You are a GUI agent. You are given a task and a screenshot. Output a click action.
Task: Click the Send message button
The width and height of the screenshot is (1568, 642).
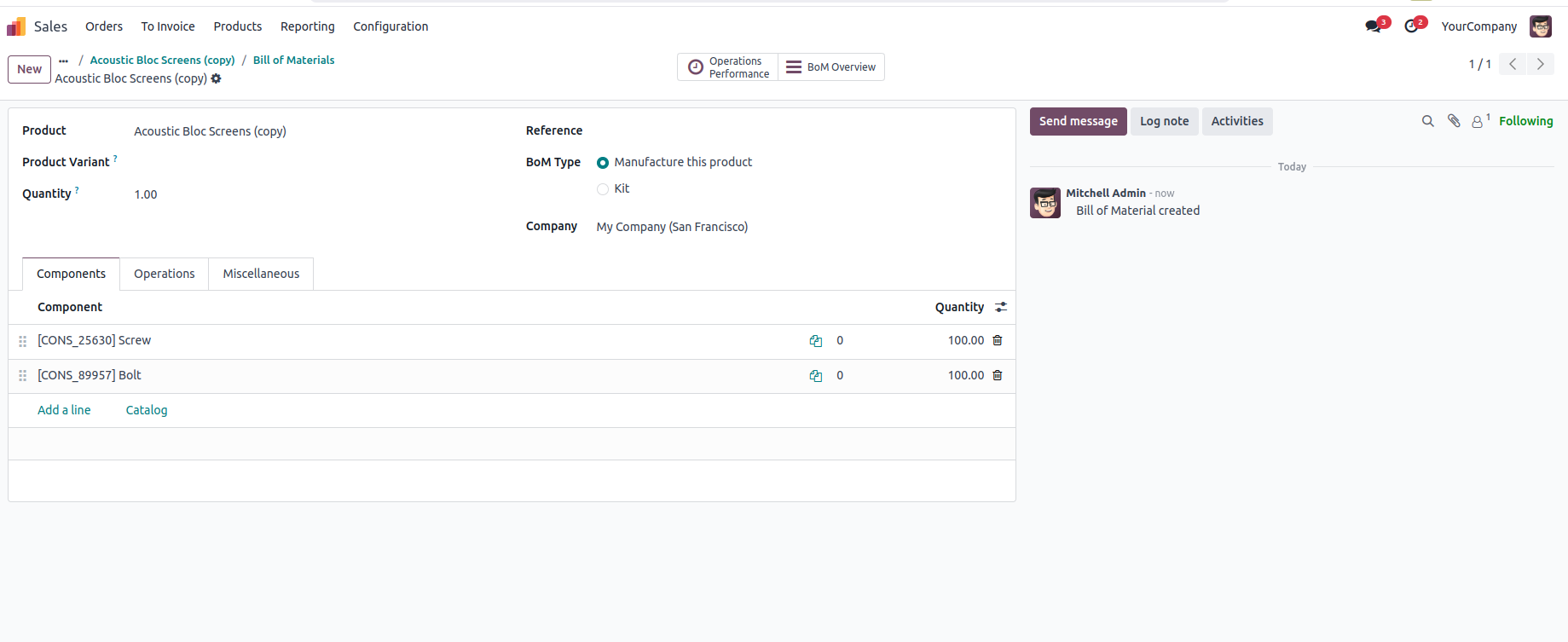click(x=1078, y=121)
